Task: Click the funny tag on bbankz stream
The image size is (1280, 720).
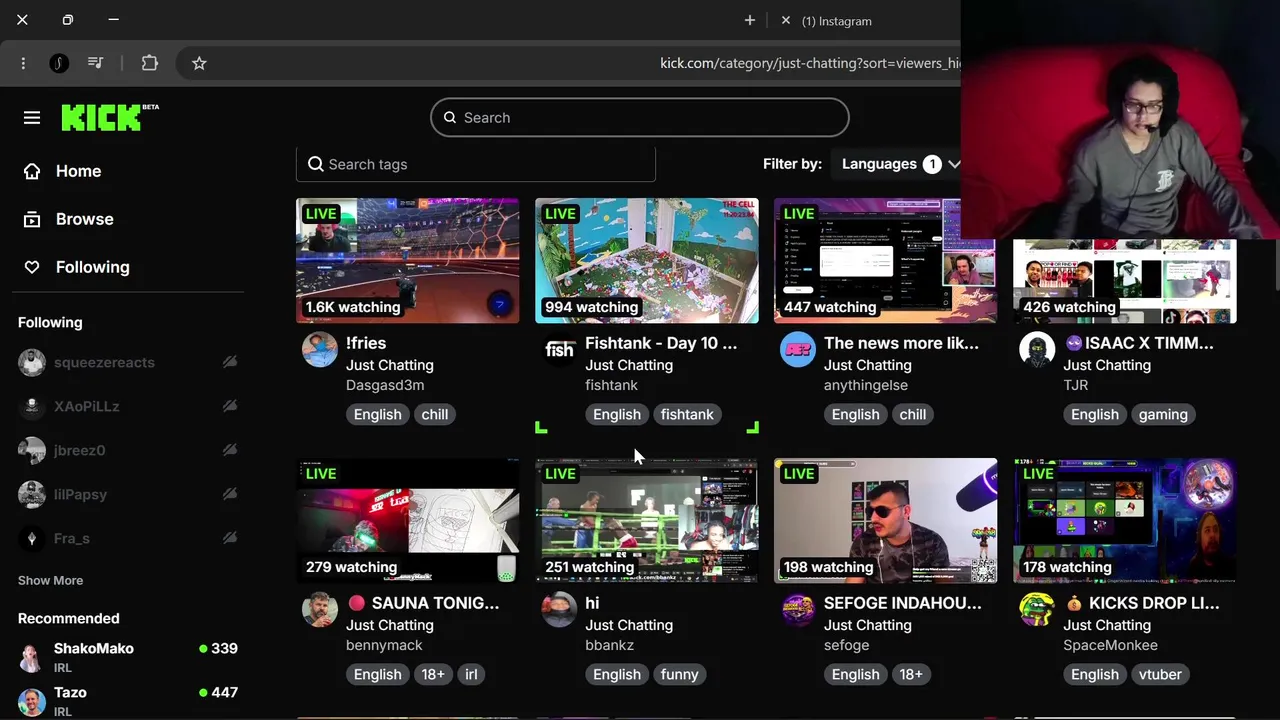Action: click(679, 674)
